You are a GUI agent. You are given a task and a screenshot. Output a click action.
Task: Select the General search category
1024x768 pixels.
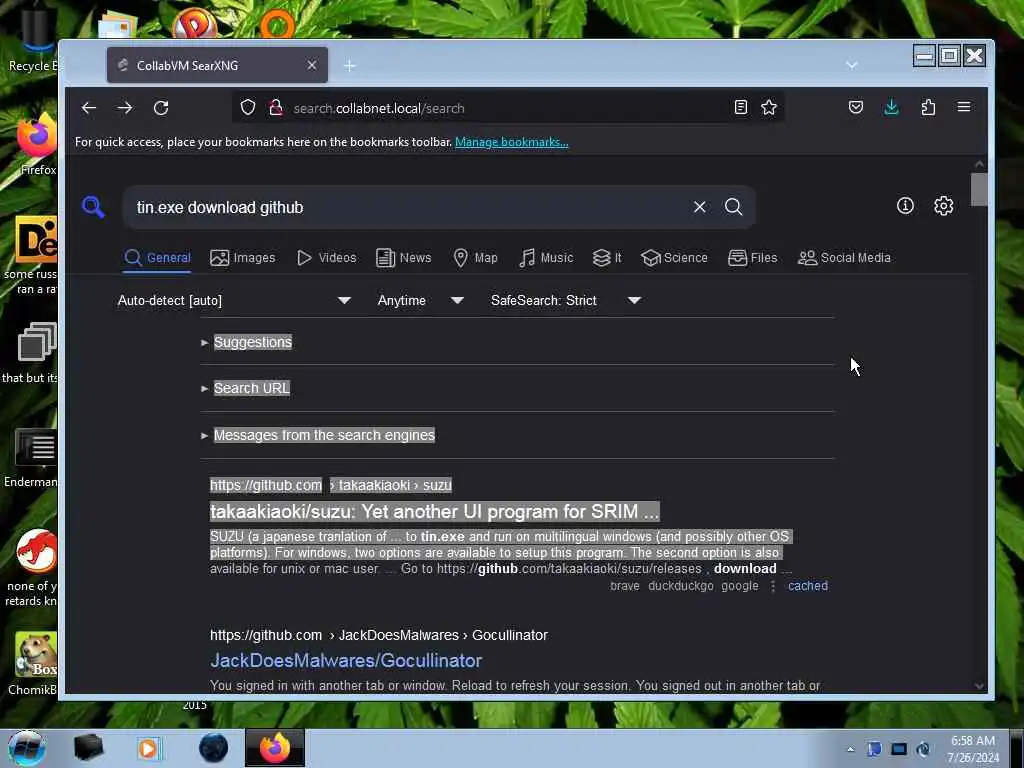[157, 258]
